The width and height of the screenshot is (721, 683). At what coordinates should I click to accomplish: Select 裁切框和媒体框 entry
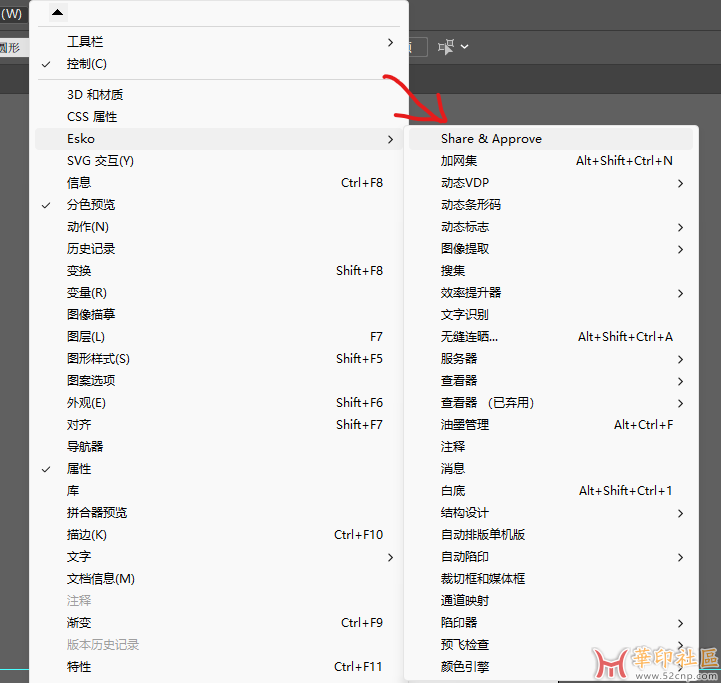(x=551, y=579)
